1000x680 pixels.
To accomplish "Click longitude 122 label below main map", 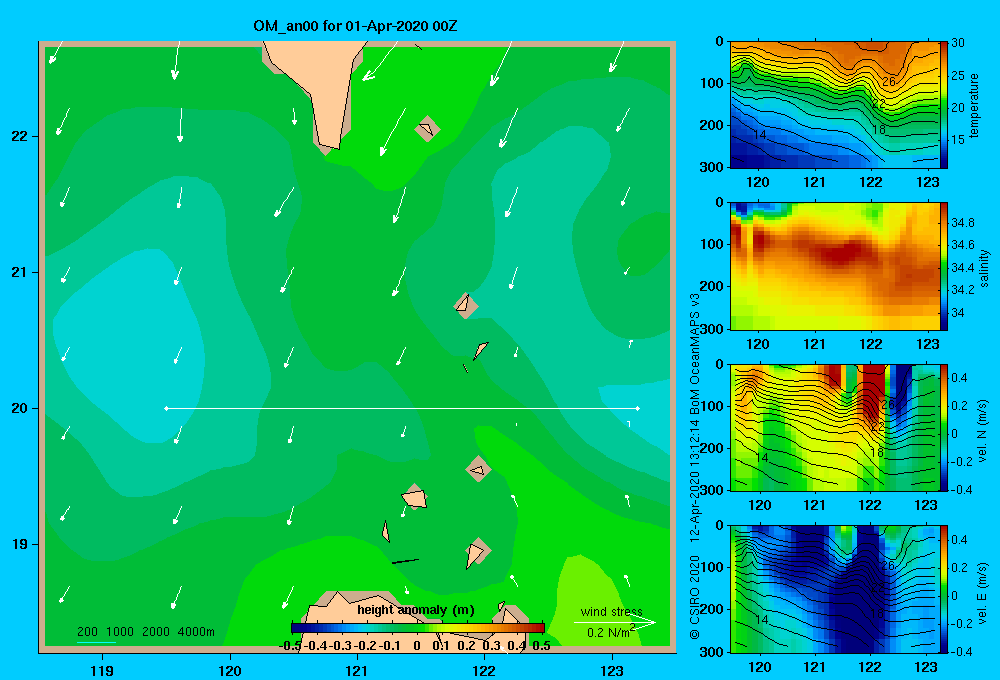I will coord(484,671).
